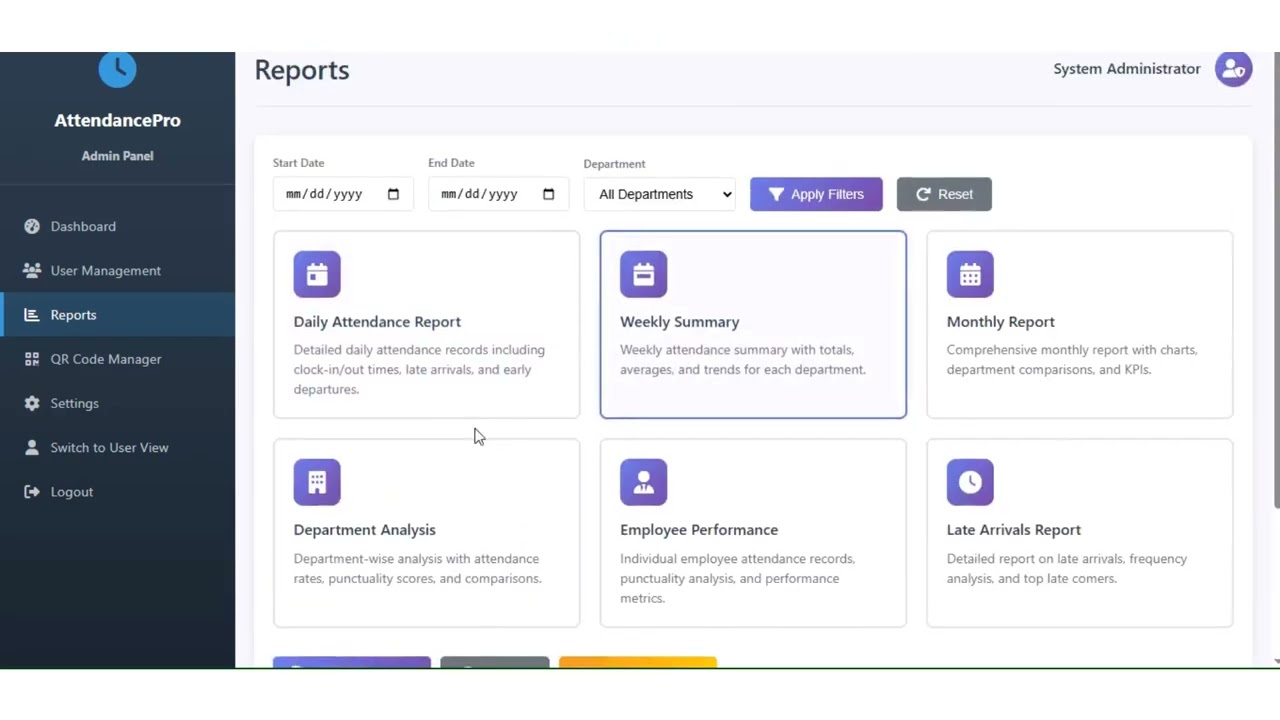Go to Dashboard in the sidebar
Image resolution: width=1280 pixels, height=720 pixels.
83,226
